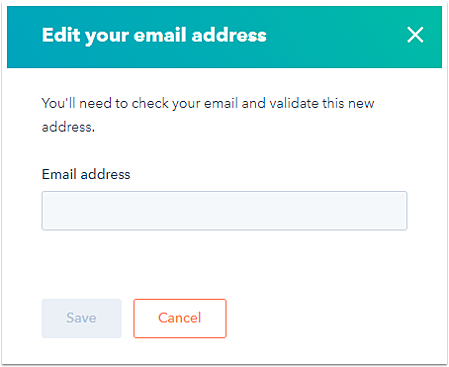
Task: Dismiss the dialog with the white X icon
Action: coord(415,35)
